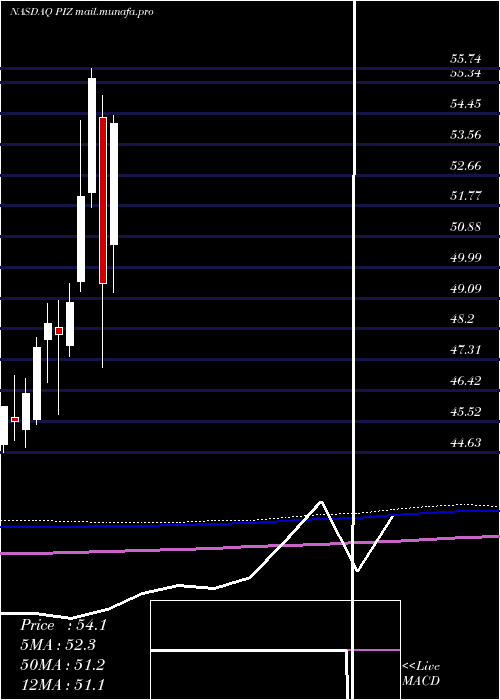500x700 pixels.
Task: Click the 49.09 price axis label
Action: tap(466, 288)
